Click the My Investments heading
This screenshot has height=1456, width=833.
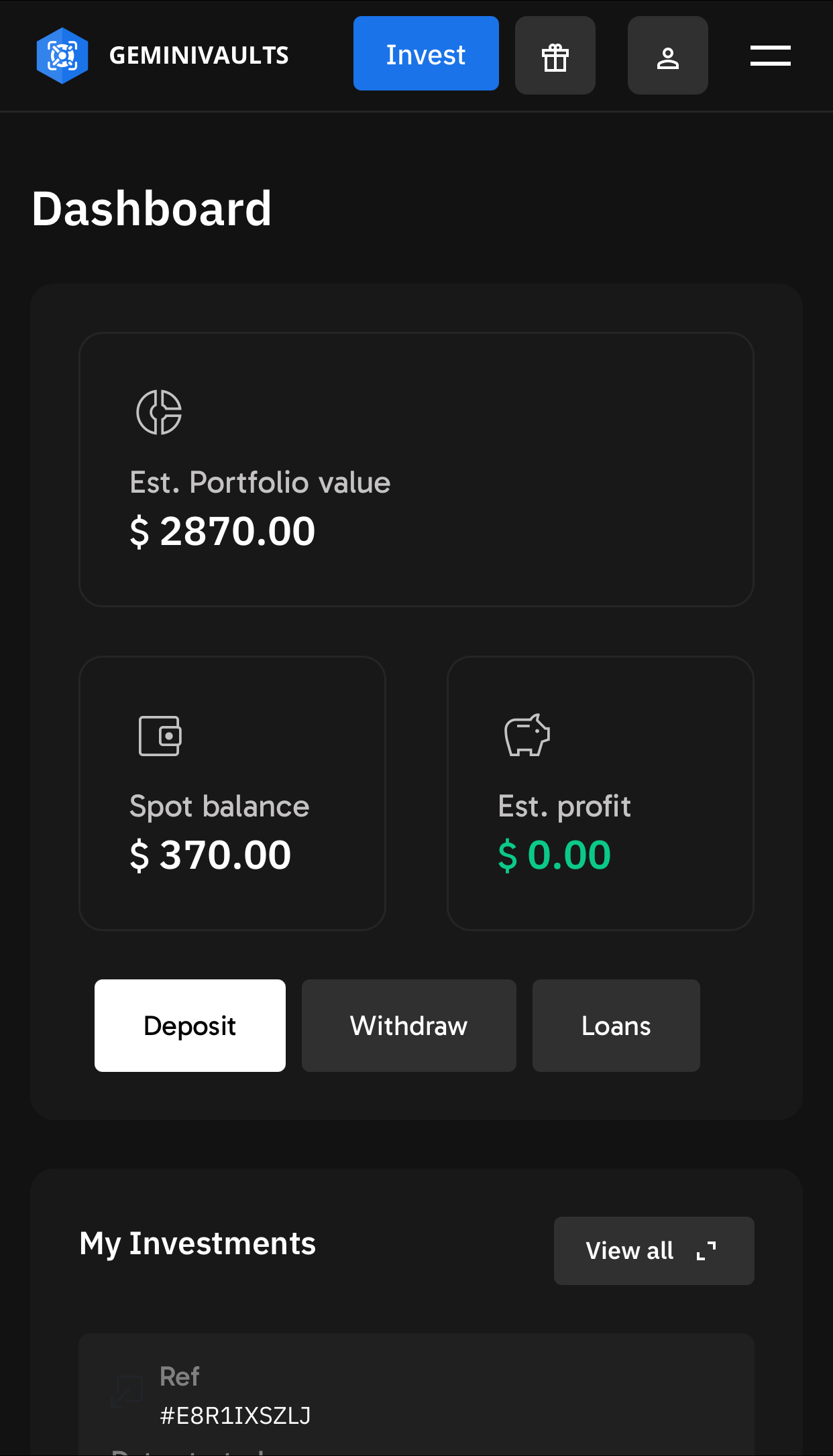[197, 1244]
